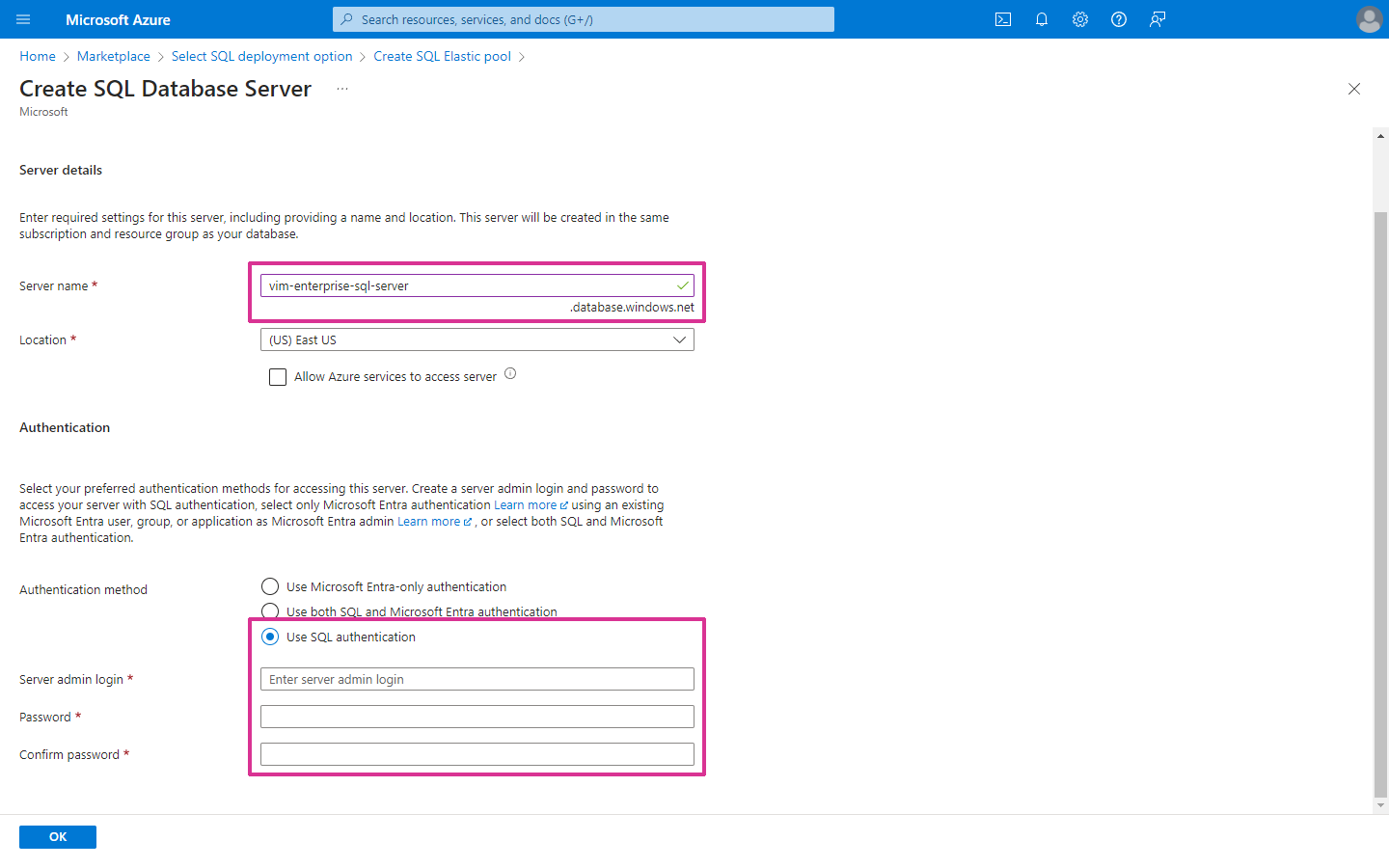This screenshot has height=868, width=1389.
Task: Click the 'Authentication method' label
Action: 83,589
